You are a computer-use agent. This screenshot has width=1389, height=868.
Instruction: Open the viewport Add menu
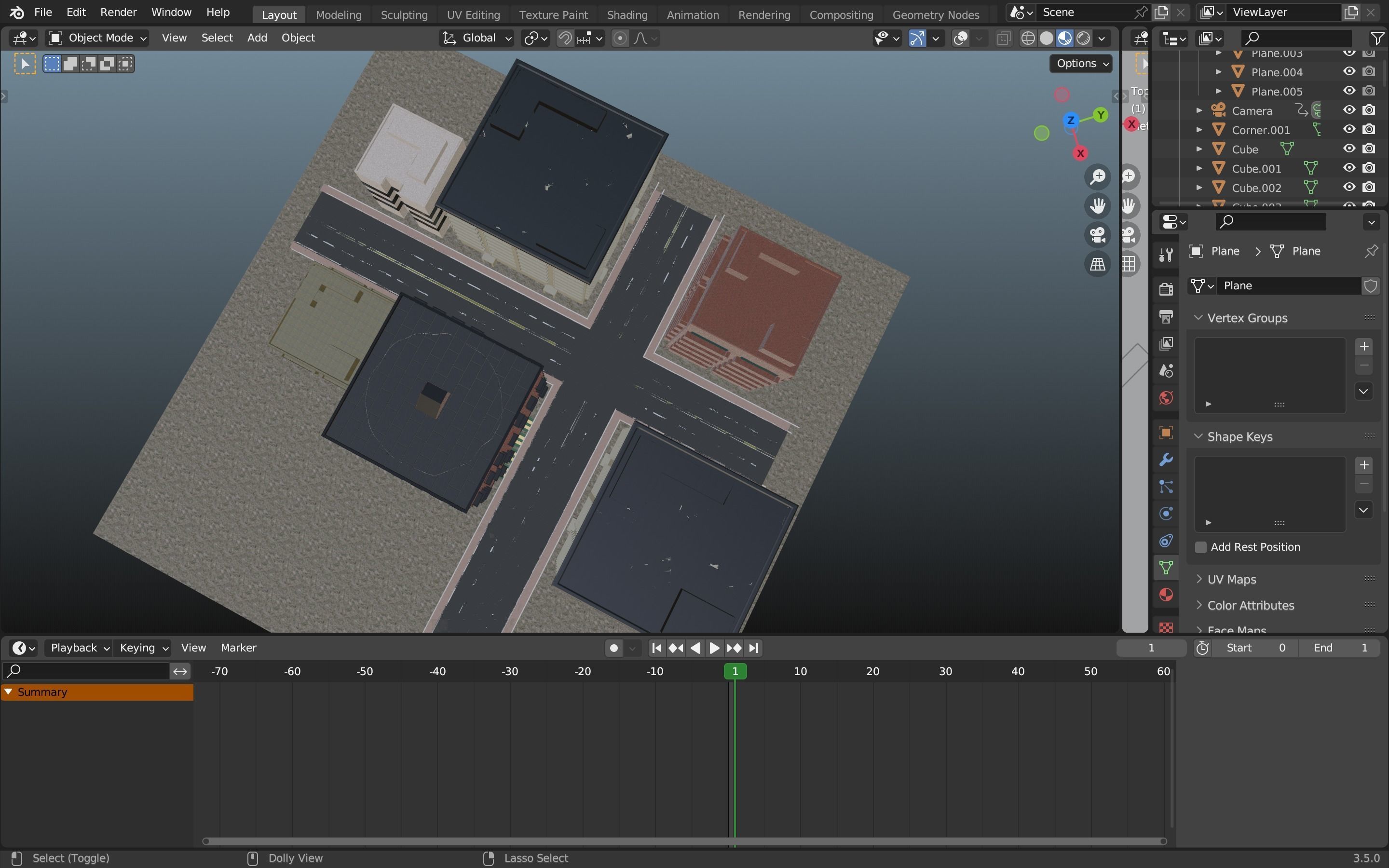coord(257,38)
